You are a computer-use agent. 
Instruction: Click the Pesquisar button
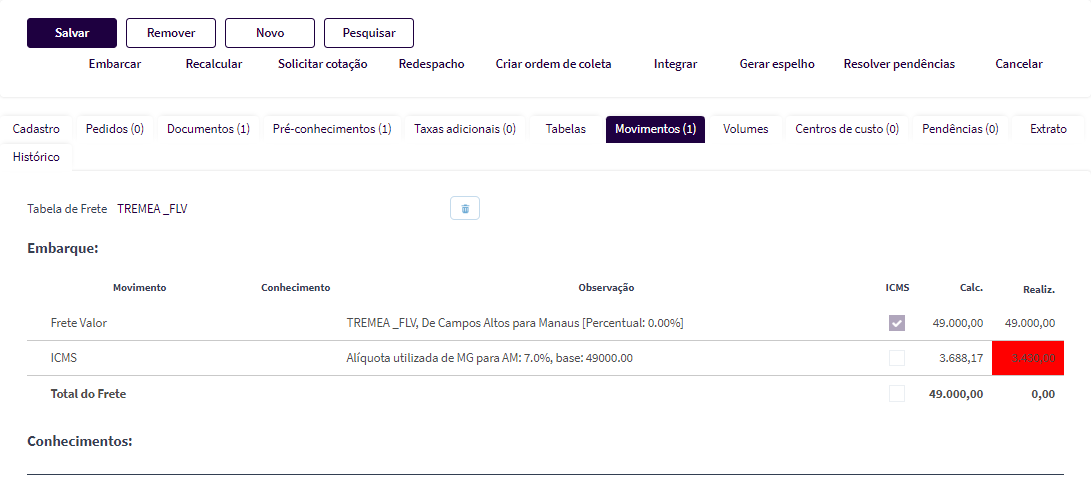coord(369,33)
